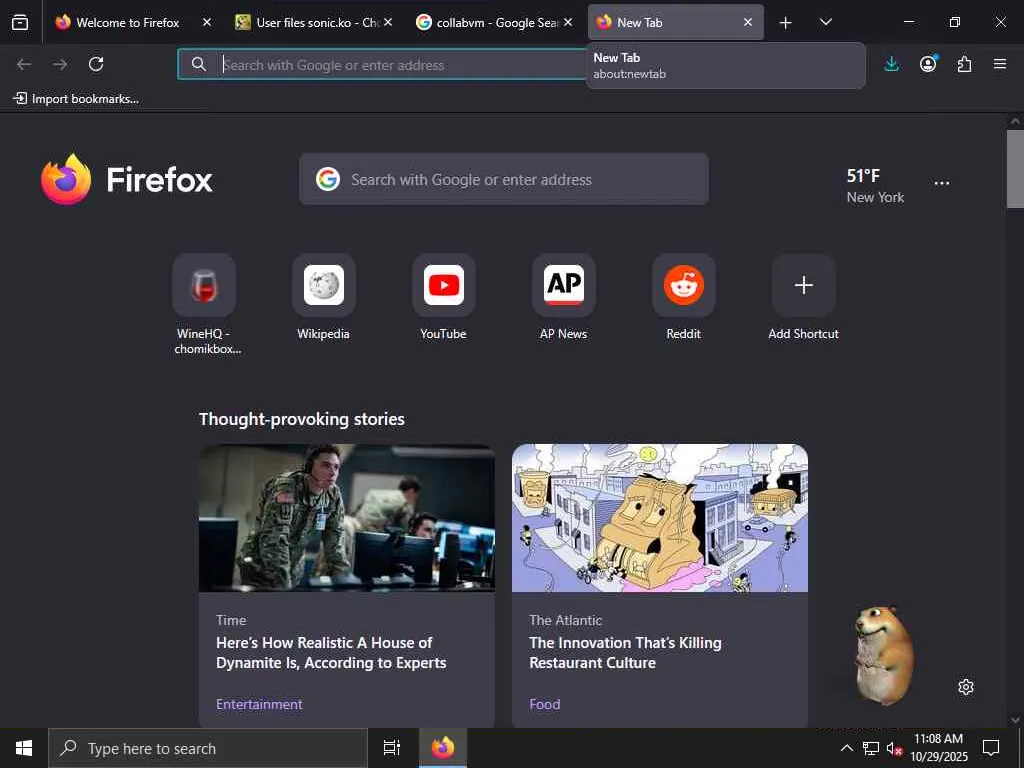Open the weather widget three-dot menu
Viewport: 1024px width, 768px height.
[x=942, y=184]
